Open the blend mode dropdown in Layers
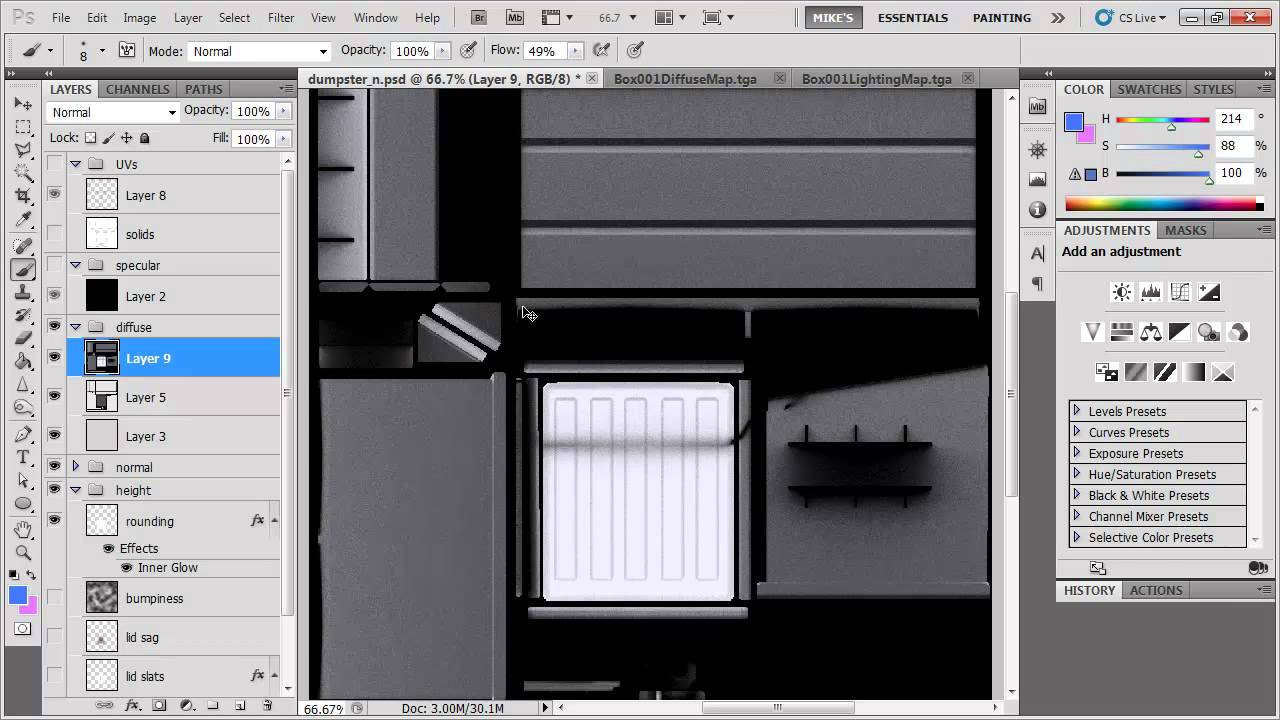This screenshot has width=1280, height=720. tap(114, 112)
